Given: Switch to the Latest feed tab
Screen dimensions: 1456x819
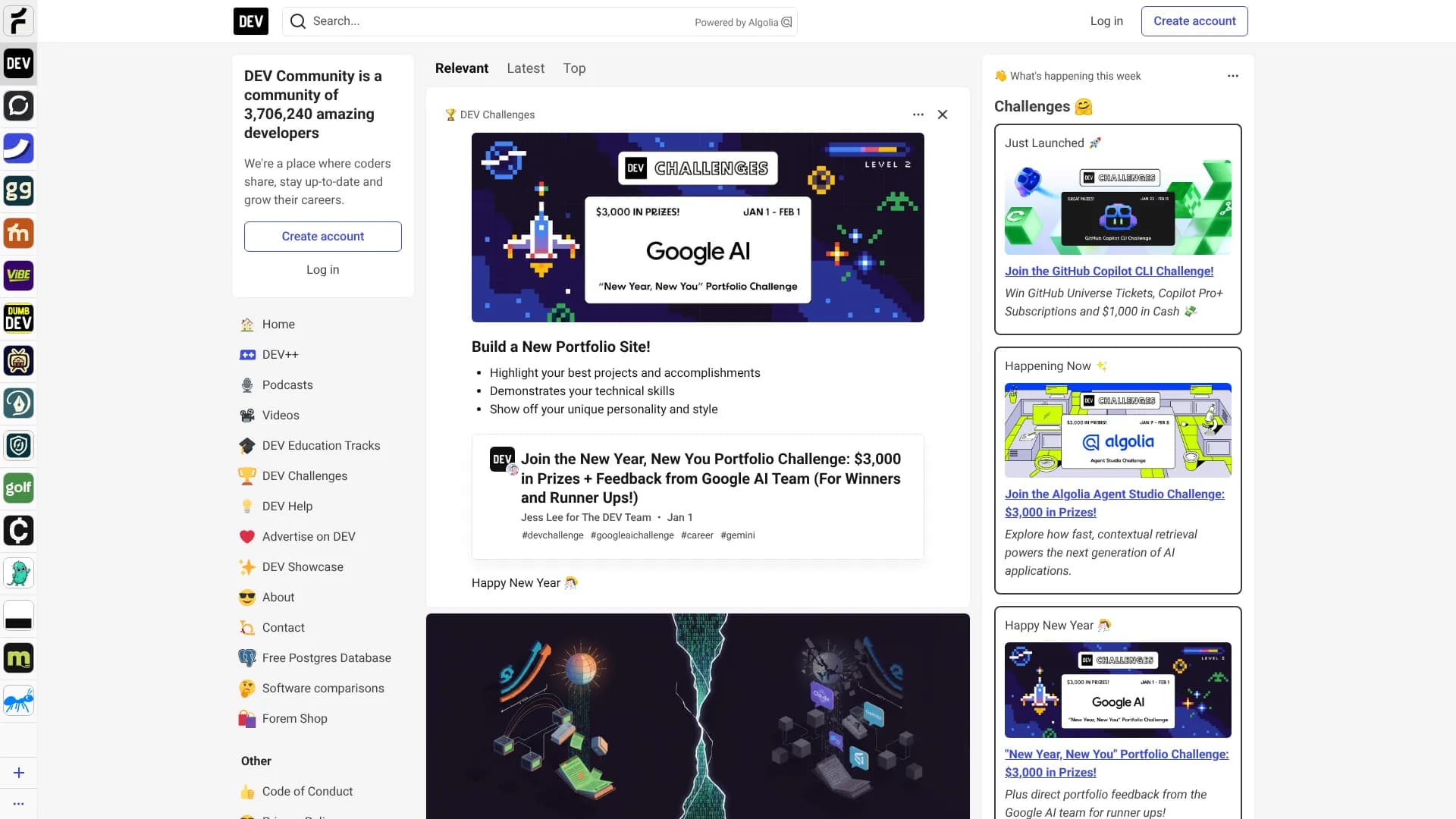Looking at the screenshot, I should pos(526,68).
